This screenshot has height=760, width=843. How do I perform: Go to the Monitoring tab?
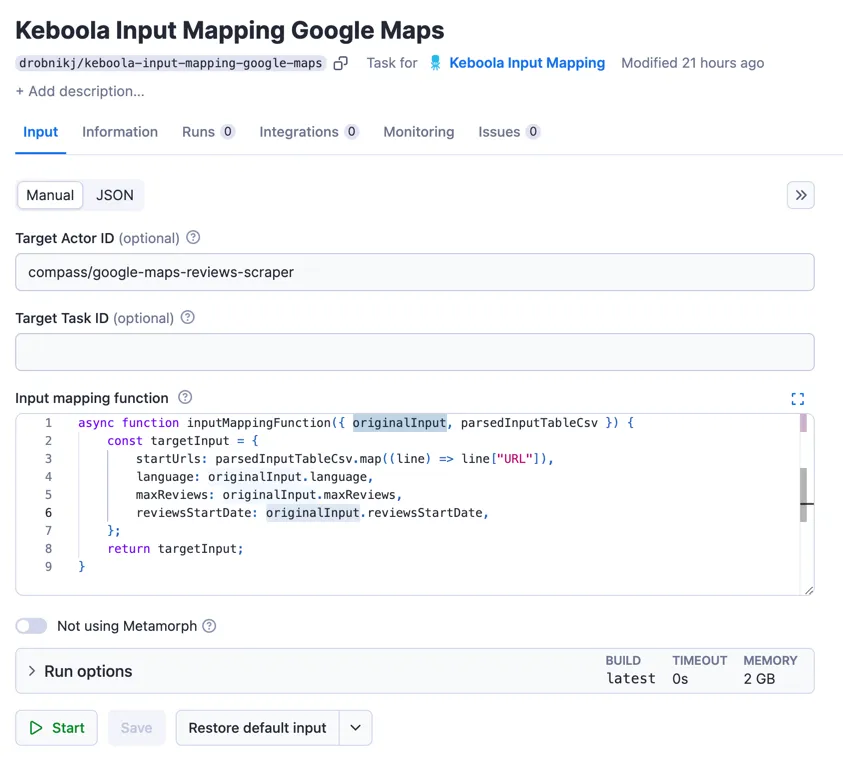419,132
